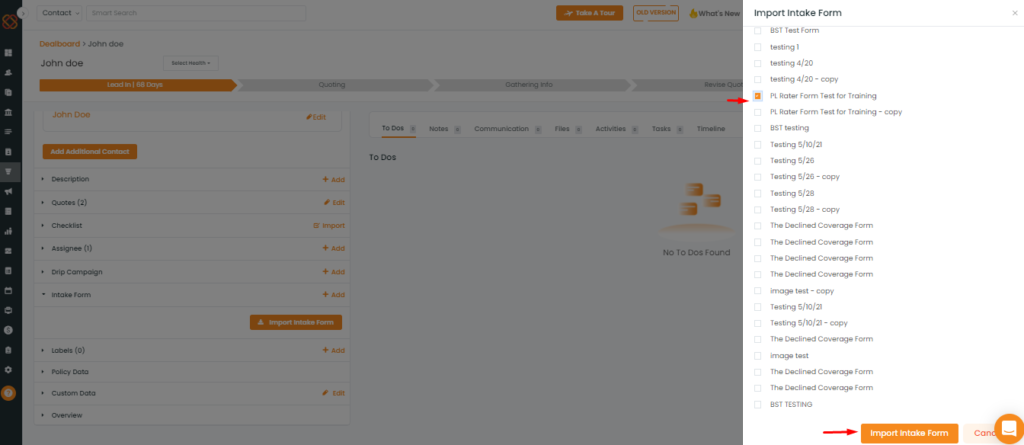Image resolution: width=1024 pixels, height=445 pixels.
Task: Click Import Intake Form button in side panel
Action: [x=909, y=433]
